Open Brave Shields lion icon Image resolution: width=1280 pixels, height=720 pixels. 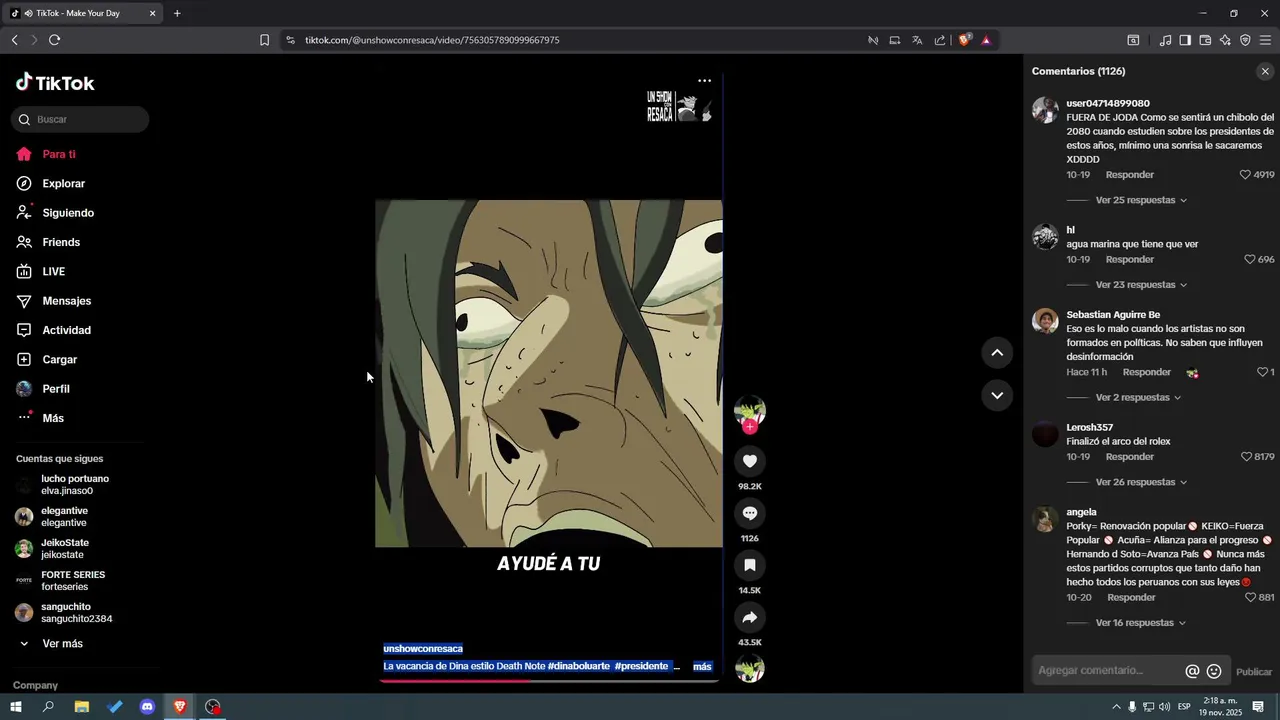pos(964,40)
